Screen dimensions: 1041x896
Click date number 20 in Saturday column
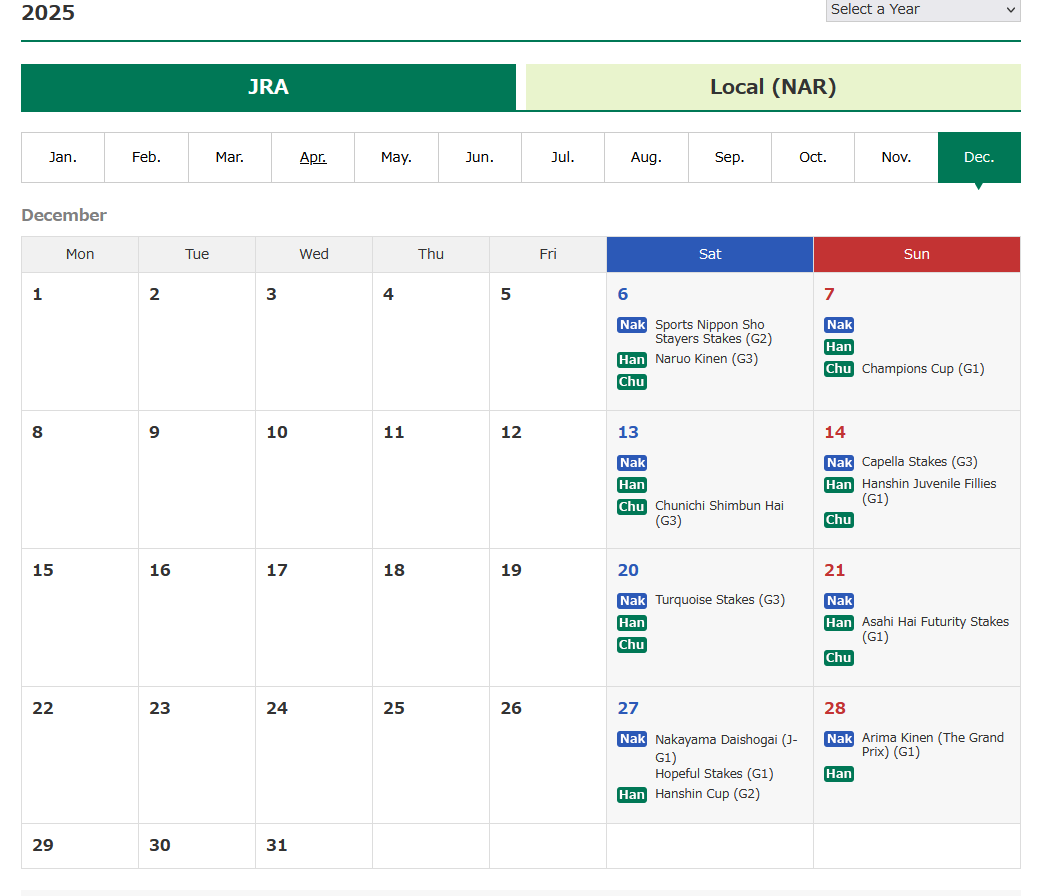tap(628, 571)
